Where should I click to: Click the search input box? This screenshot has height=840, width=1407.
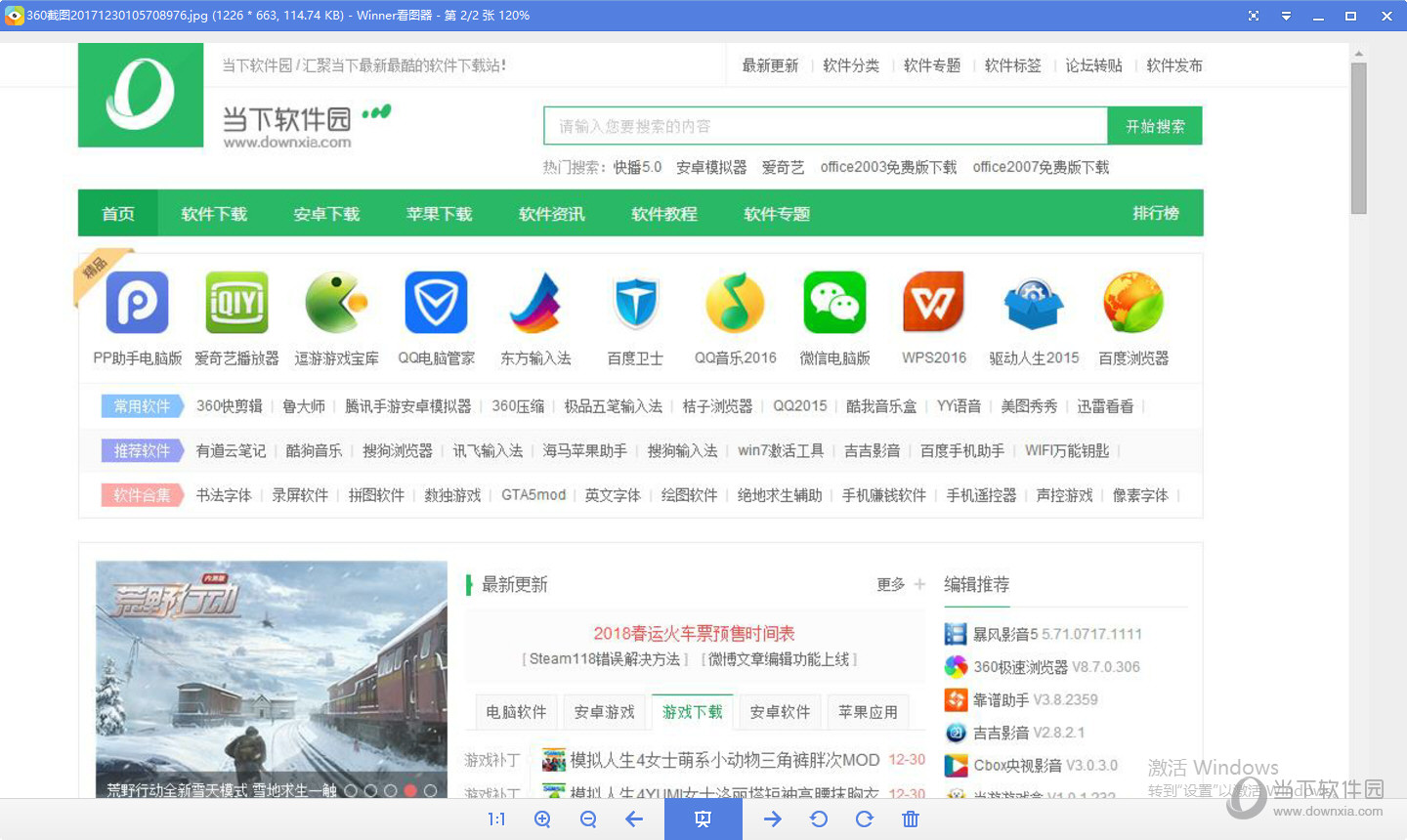826,126
